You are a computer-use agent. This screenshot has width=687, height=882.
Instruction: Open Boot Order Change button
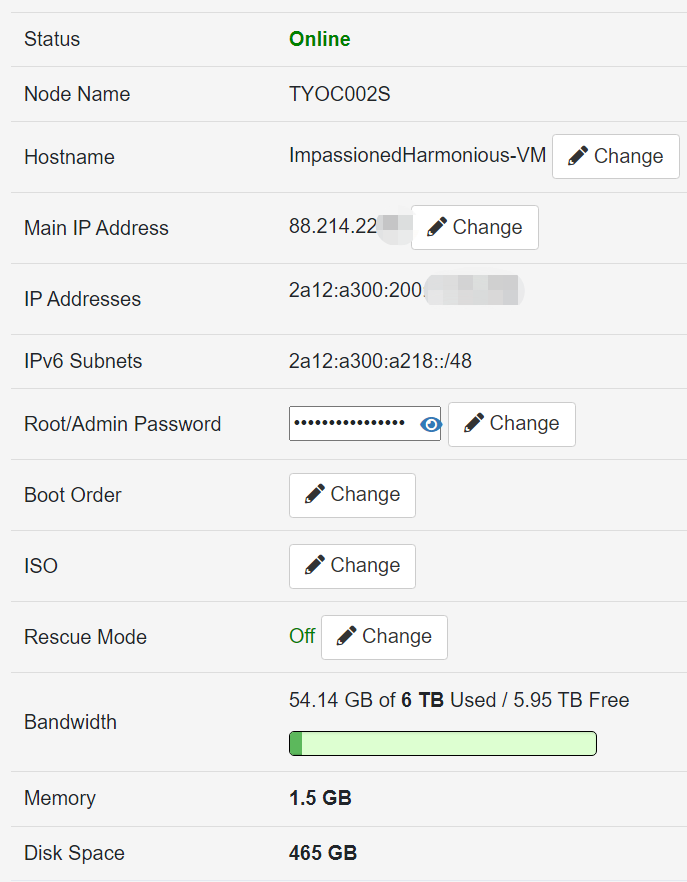[352, 495]
